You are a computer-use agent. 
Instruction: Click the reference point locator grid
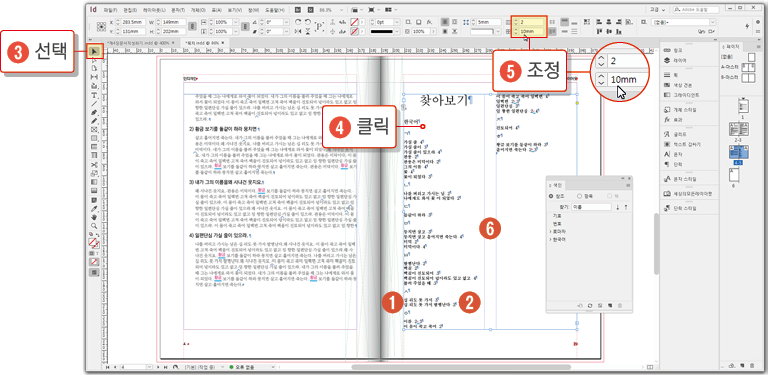101,27
